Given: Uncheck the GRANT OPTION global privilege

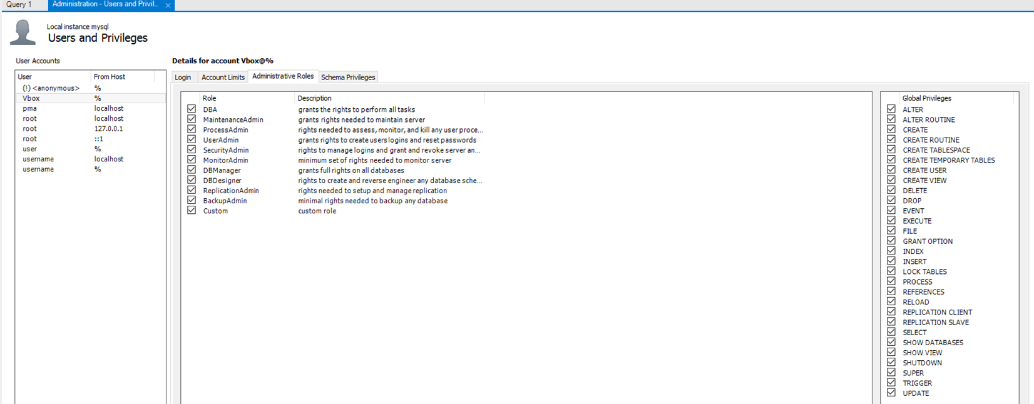Looking at the screenshot, I should point(891,241).
